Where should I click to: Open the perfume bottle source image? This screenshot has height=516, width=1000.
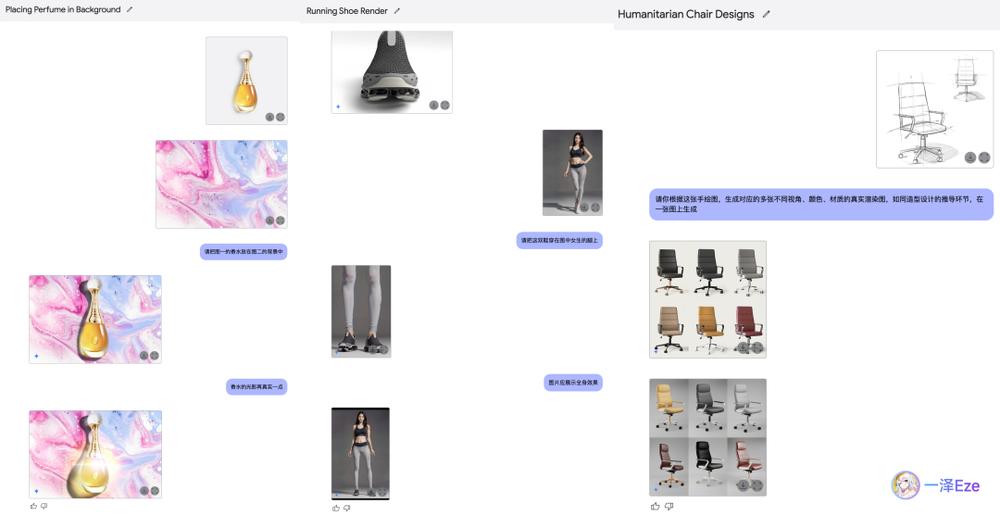[246, 78]
